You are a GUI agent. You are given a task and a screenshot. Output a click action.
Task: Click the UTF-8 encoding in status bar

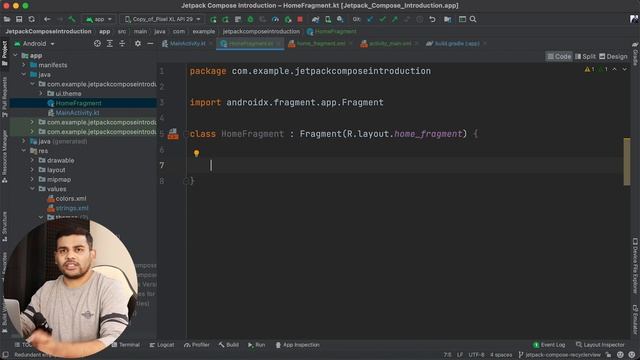point(476,355)
